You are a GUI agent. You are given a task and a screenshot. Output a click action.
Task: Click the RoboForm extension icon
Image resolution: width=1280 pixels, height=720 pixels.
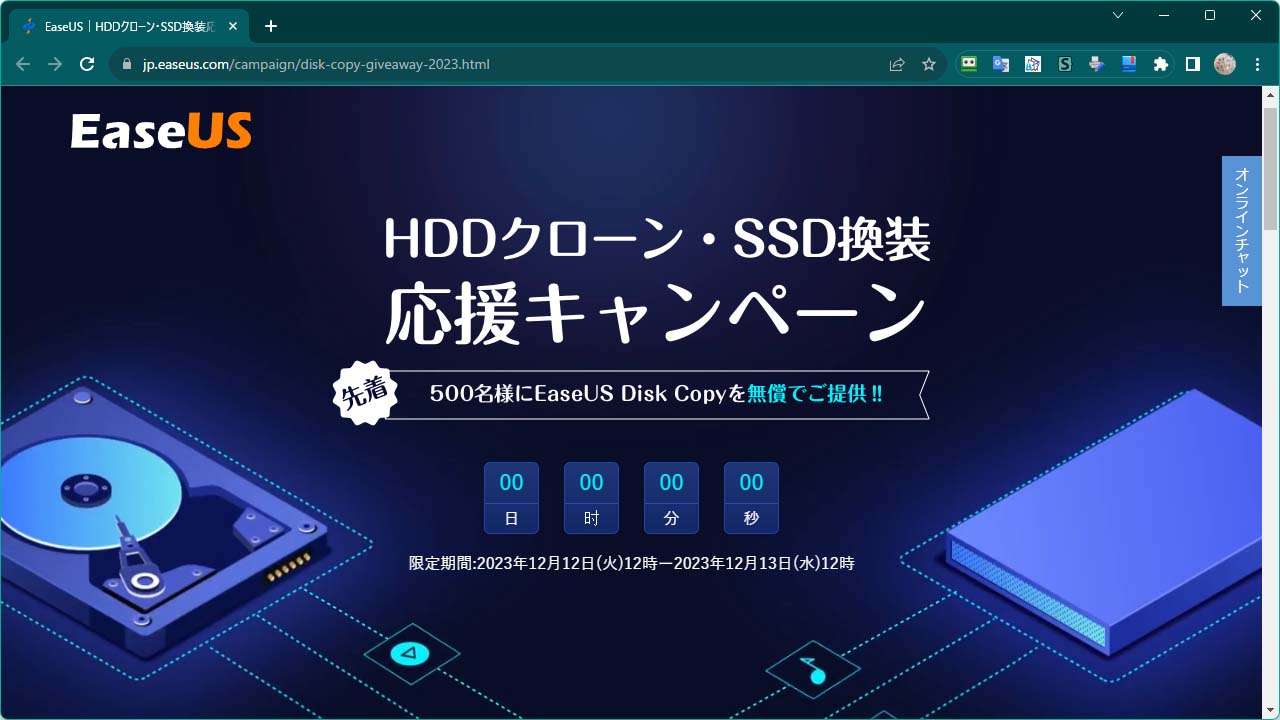pyautogui.click(x=970, y=63)
